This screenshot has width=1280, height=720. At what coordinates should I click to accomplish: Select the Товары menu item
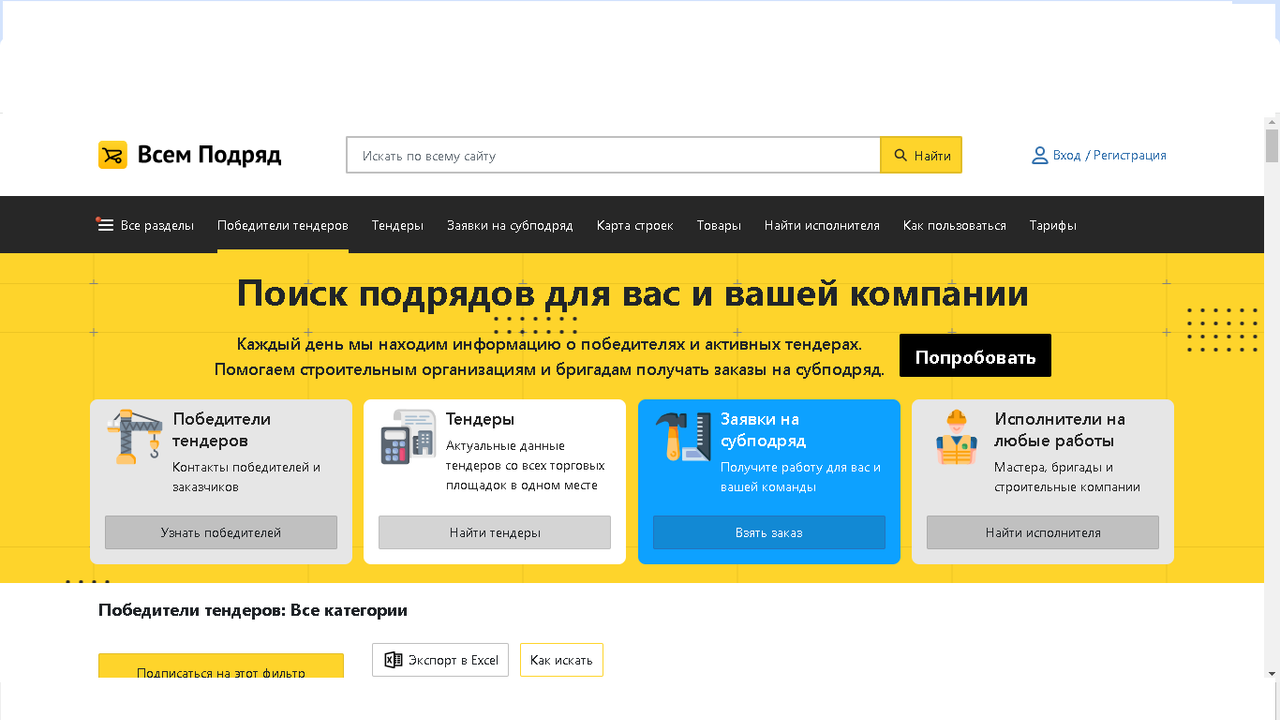(x=719, y=225)
